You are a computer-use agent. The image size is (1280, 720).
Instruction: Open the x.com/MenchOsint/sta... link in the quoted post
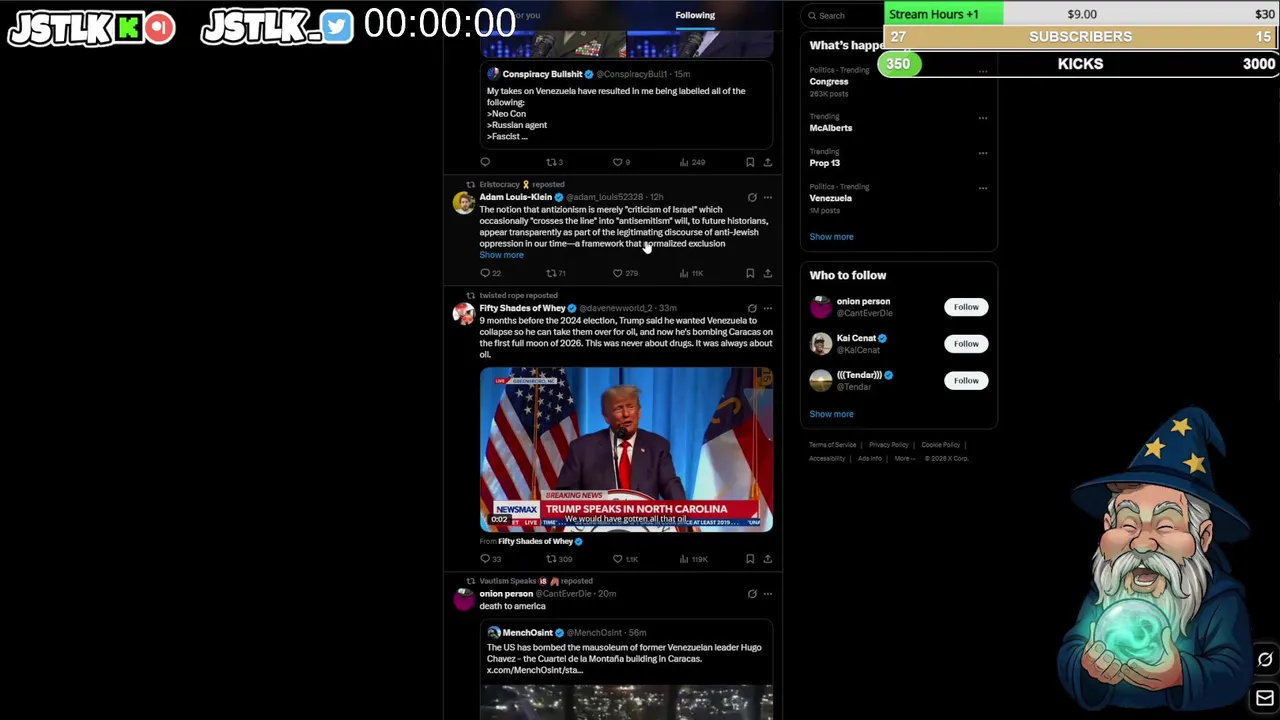pyautogui.click(x=535, y=670)
